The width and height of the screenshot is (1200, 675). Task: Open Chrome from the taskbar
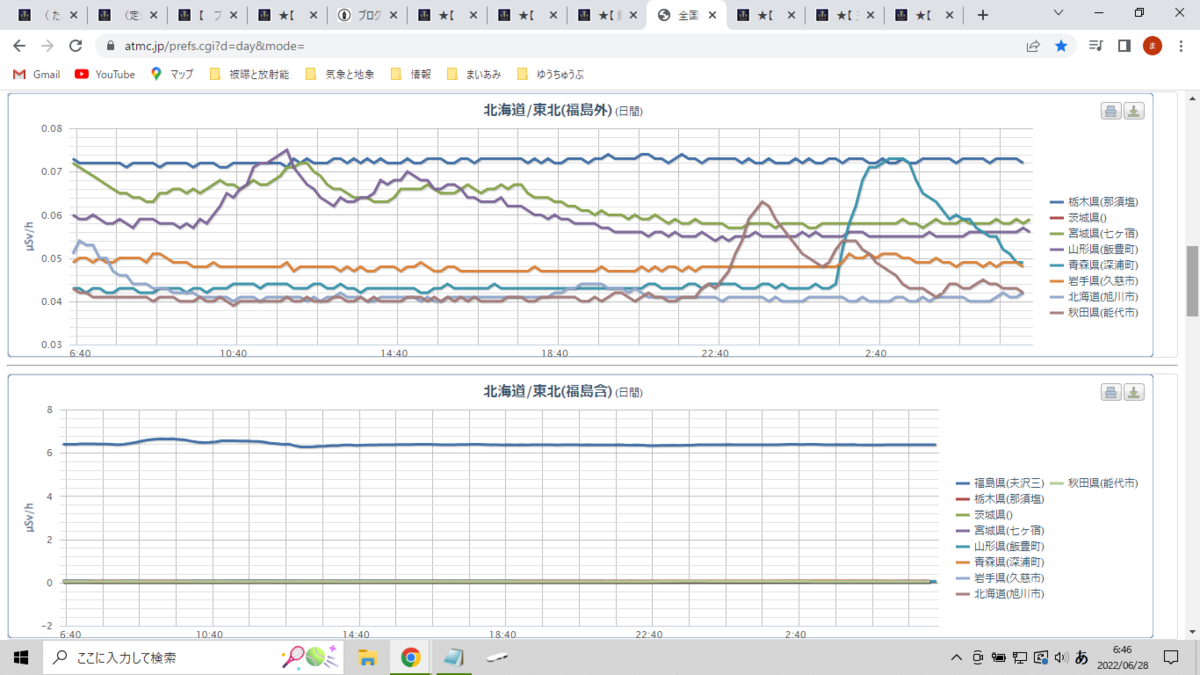click(x=410, y=657)
